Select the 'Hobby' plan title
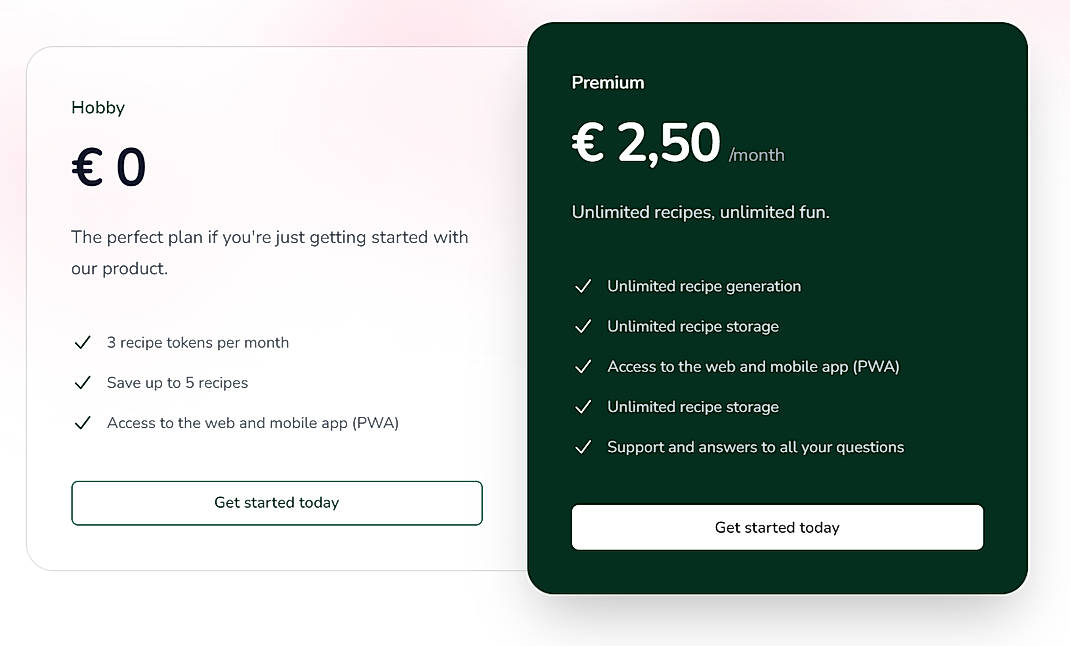 (x=97, y=107)
